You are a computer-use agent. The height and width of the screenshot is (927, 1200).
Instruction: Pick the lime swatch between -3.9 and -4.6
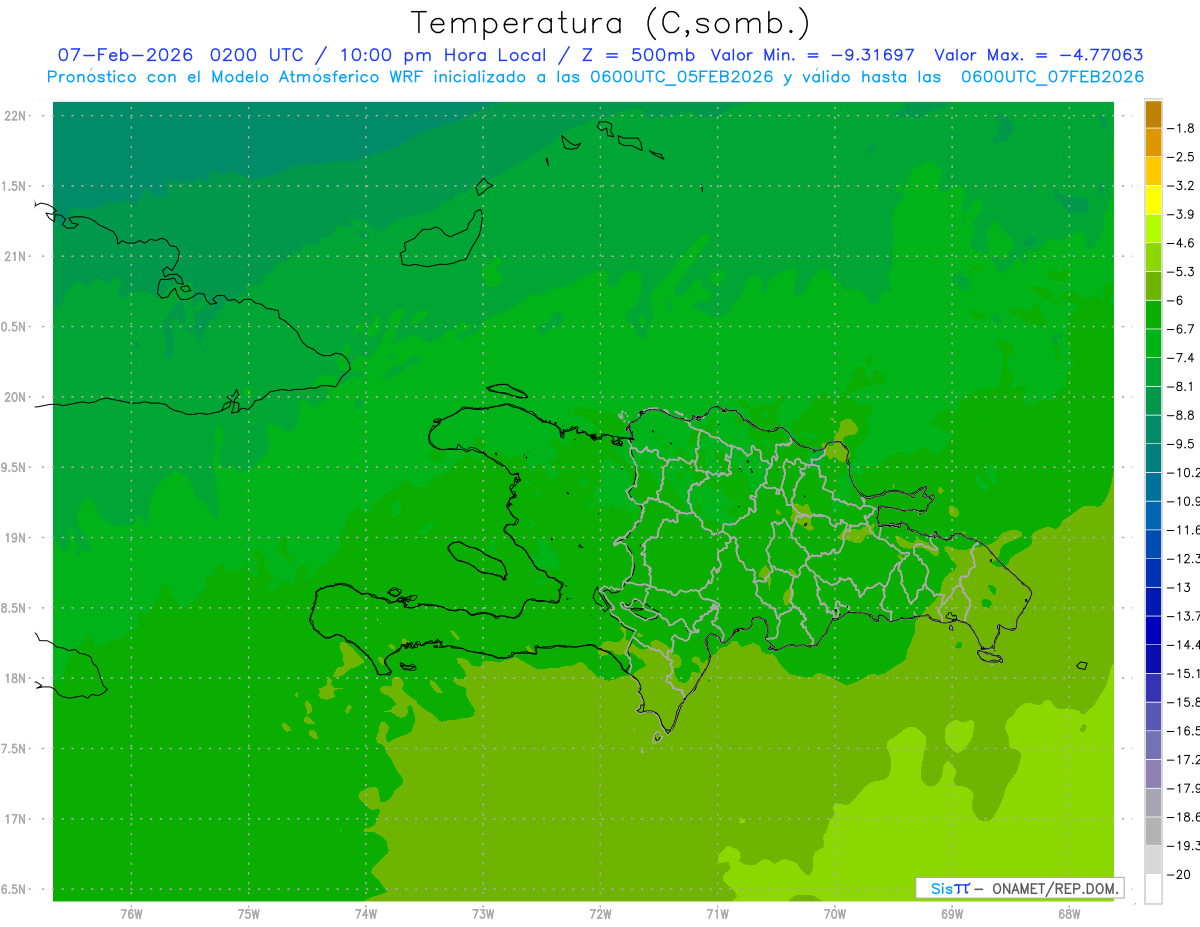(x=1153, y=229)
